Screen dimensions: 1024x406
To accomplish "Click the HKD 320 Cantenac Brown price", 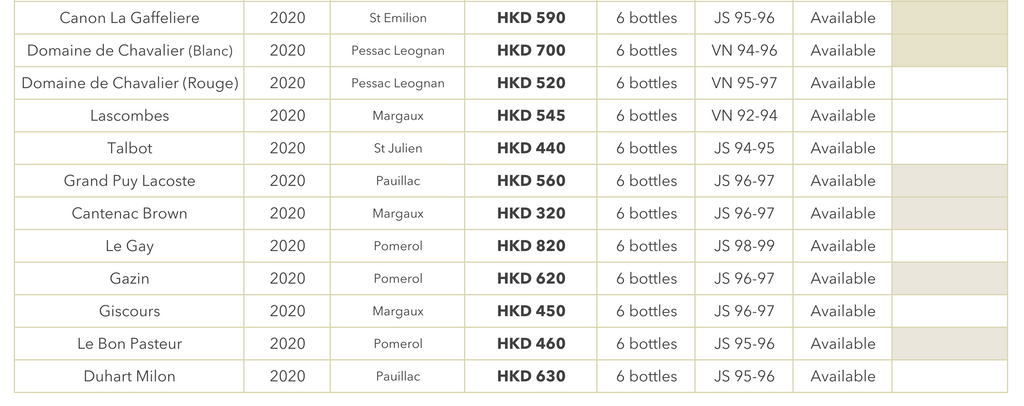I will [531, 213].
